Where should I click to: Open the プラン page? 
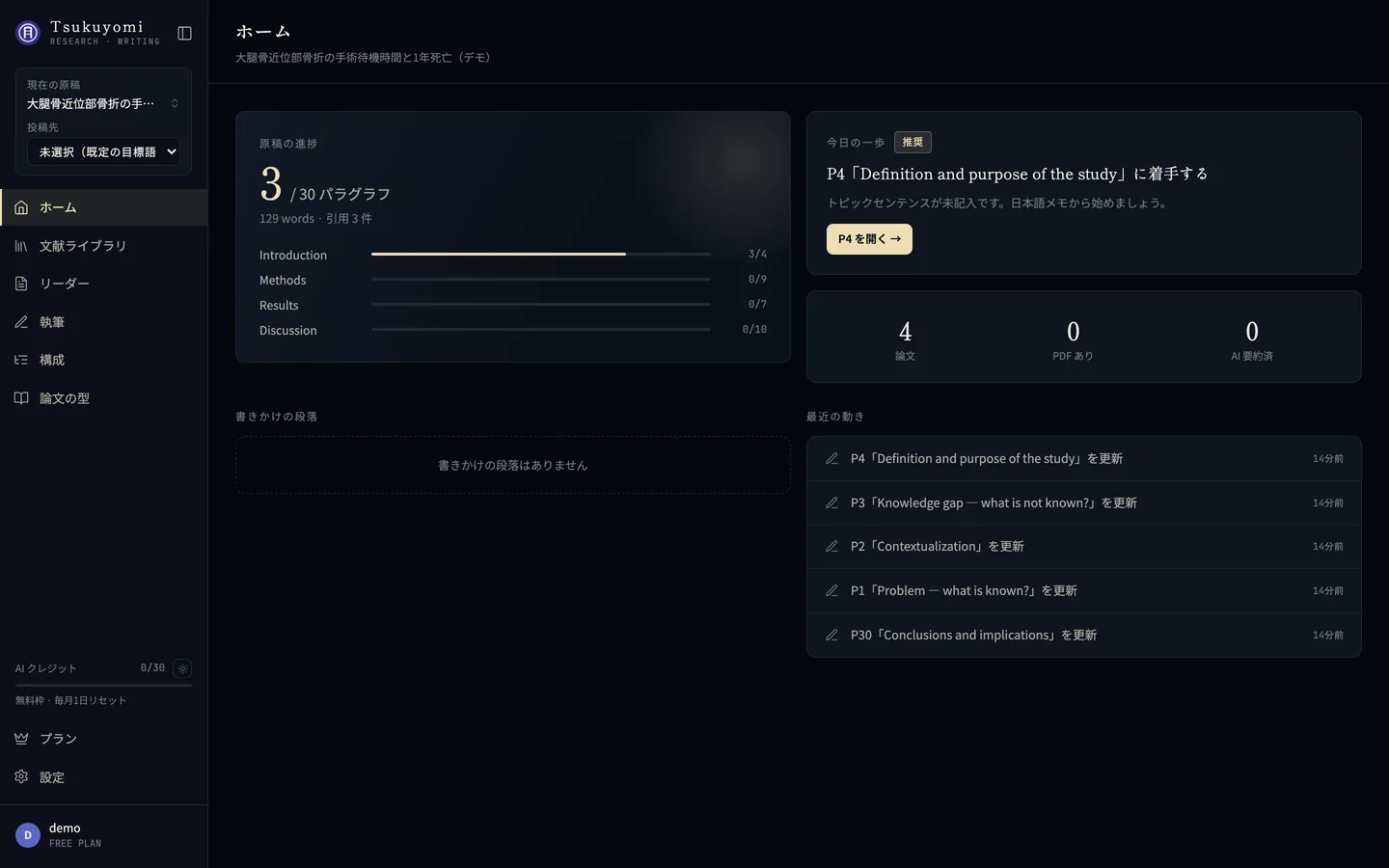point(104,739)
